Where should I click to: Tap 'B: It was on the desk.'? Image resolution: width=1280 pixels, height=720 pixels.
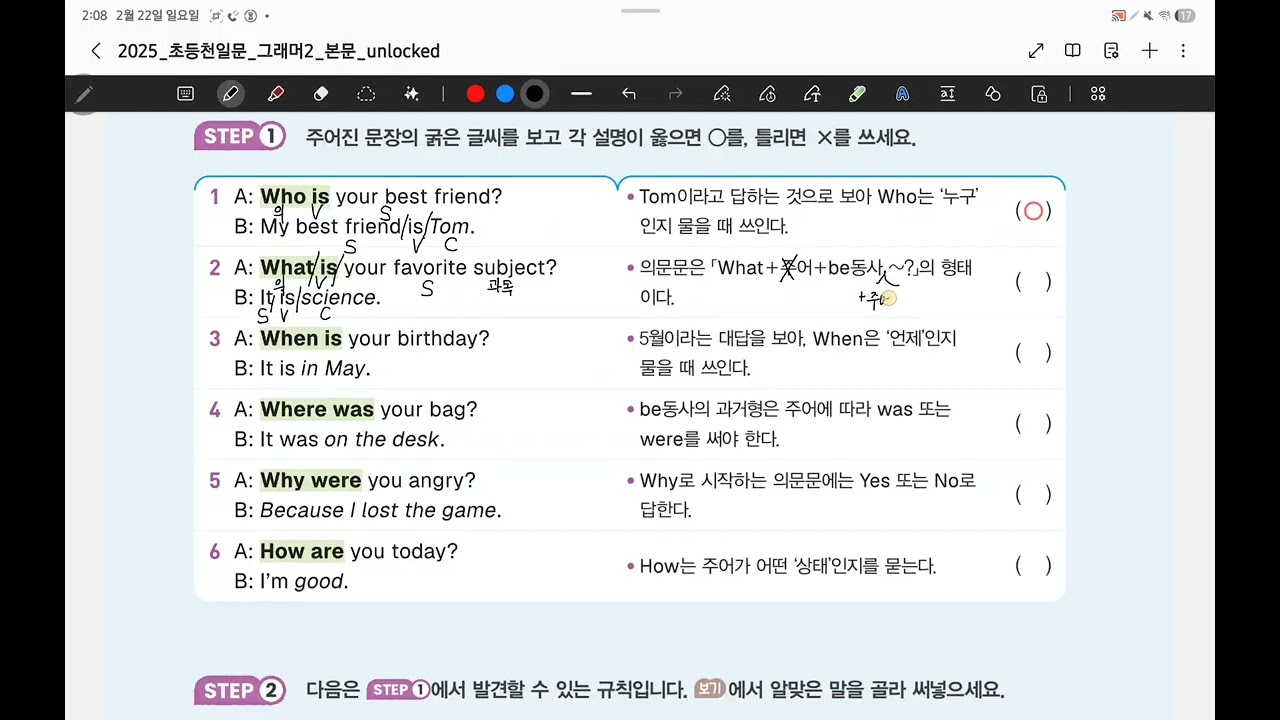click(x=340, y=440)
